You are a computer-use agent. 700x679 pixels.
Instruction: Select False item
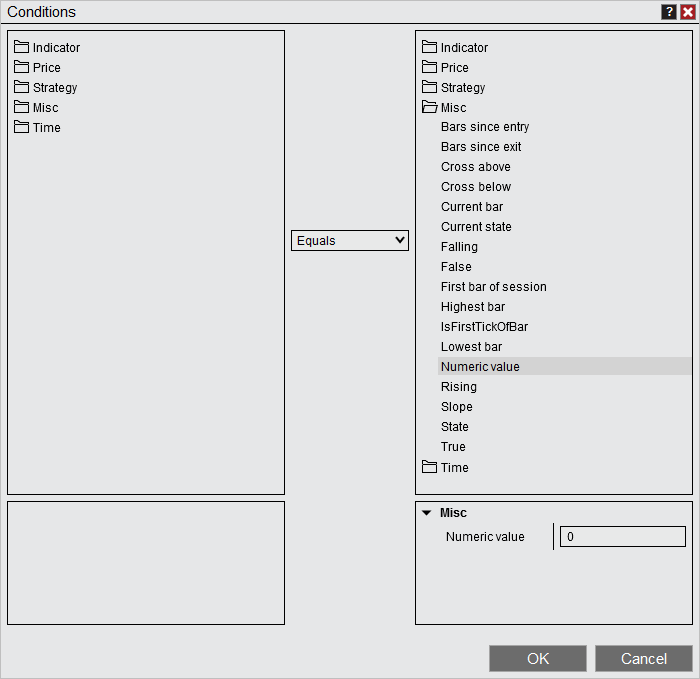(456, 267)
